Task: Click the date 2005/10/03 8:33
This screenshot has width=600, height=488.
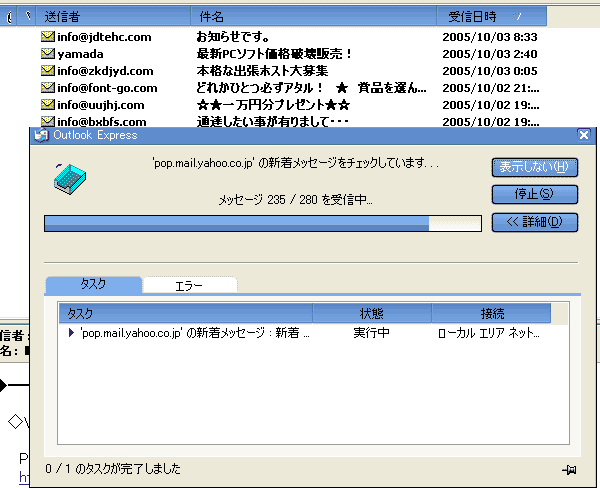Action: (x=490, y=37)
